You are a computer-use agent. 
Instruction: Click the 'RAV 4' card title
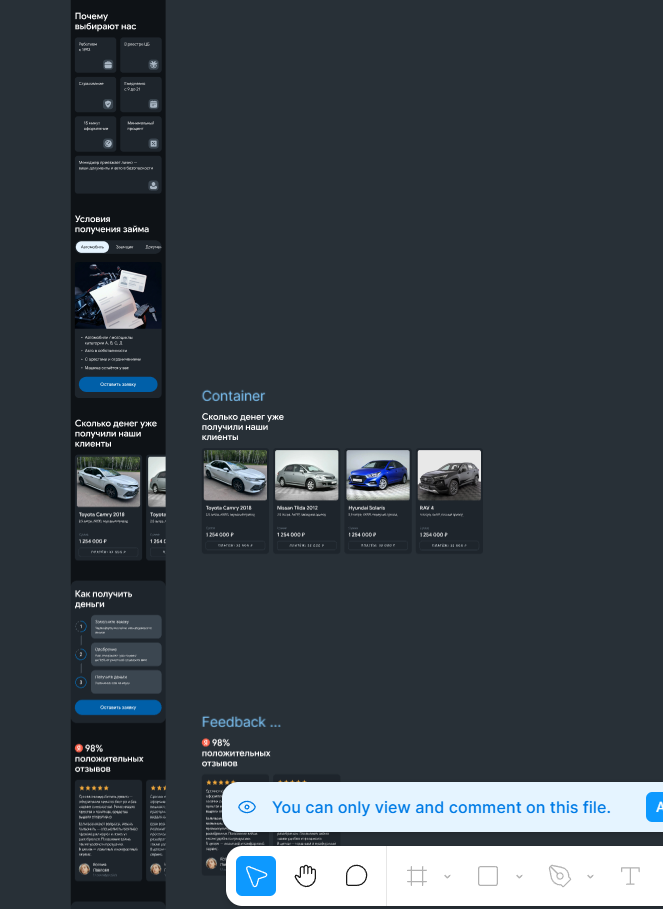coord(427,508)
